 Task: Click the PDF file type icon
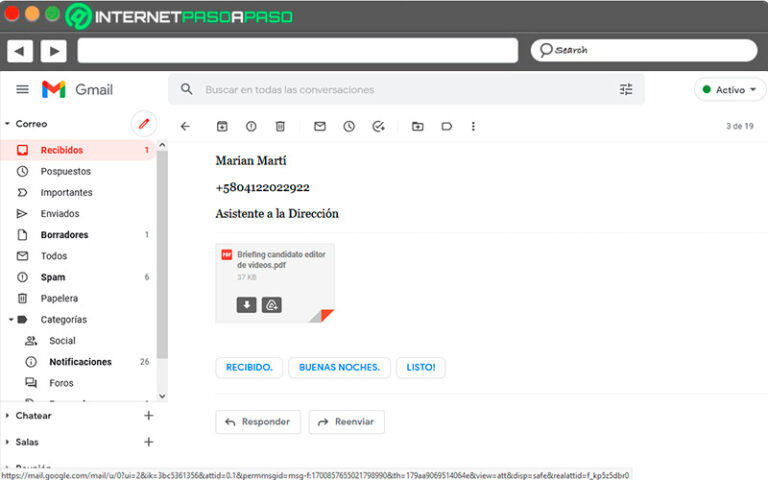[226, 255]
